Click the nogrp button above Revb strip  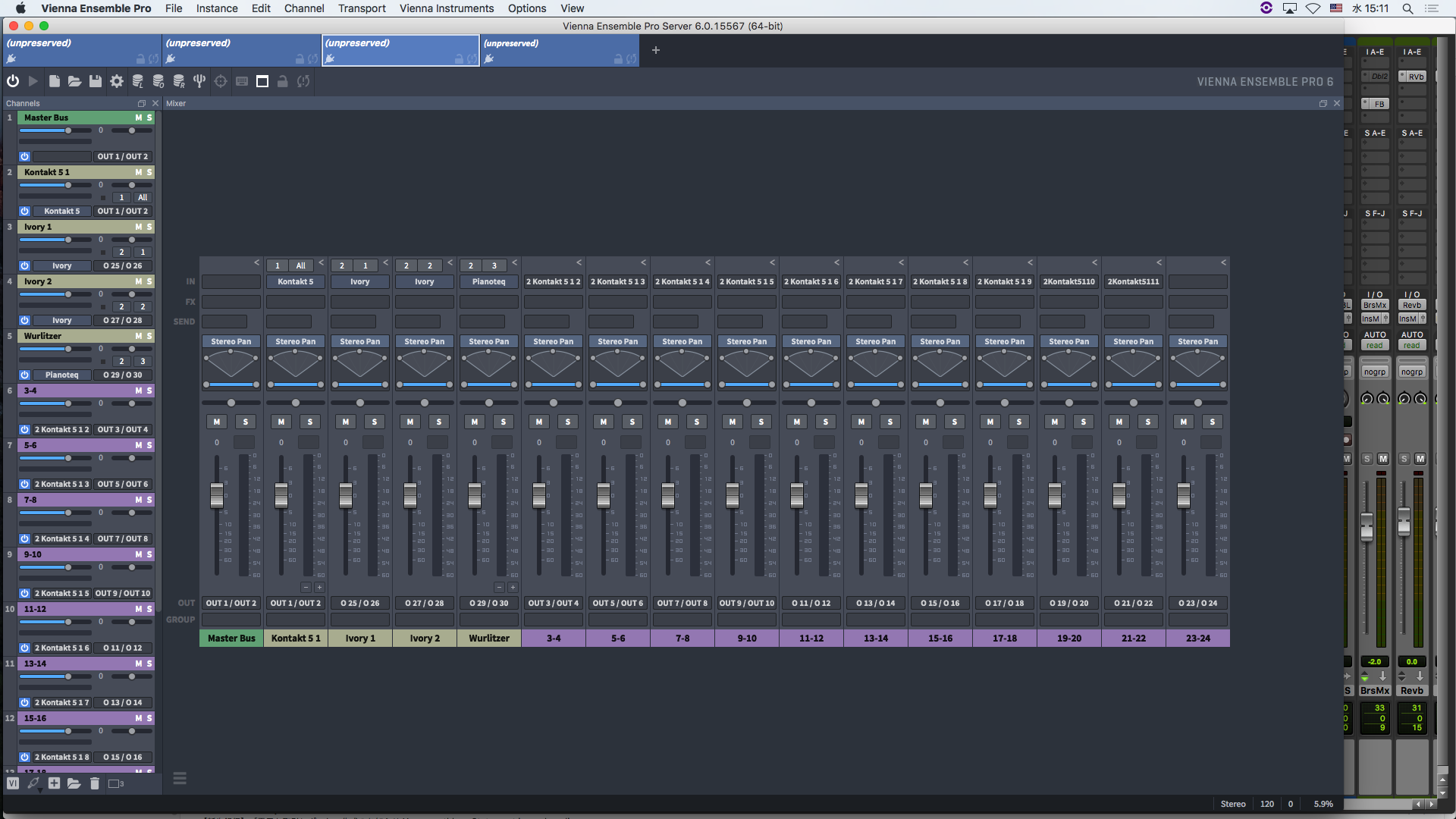(x=1412, y=372)
